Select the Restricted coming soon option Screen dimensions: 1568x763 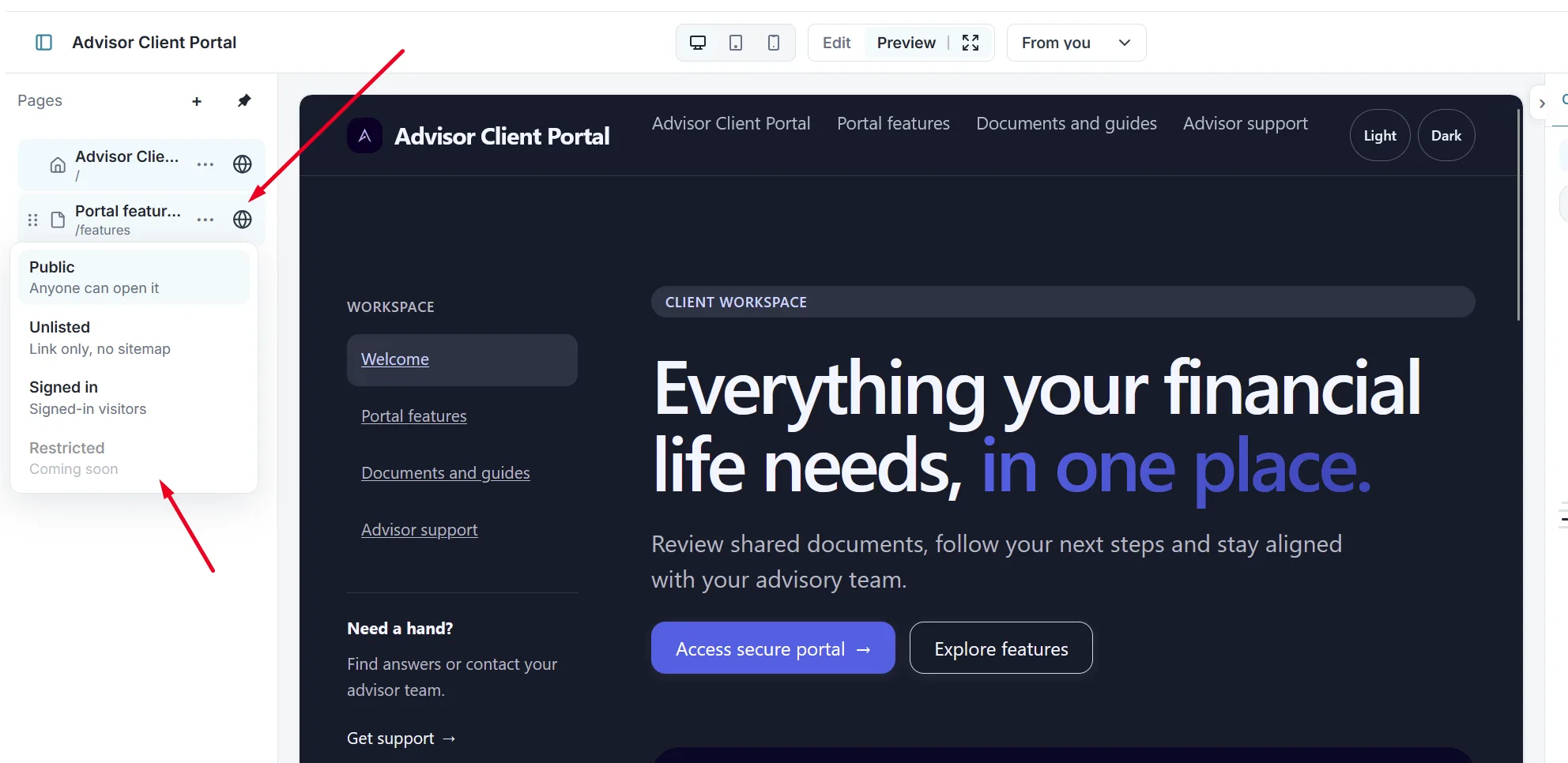click(134, 458)
